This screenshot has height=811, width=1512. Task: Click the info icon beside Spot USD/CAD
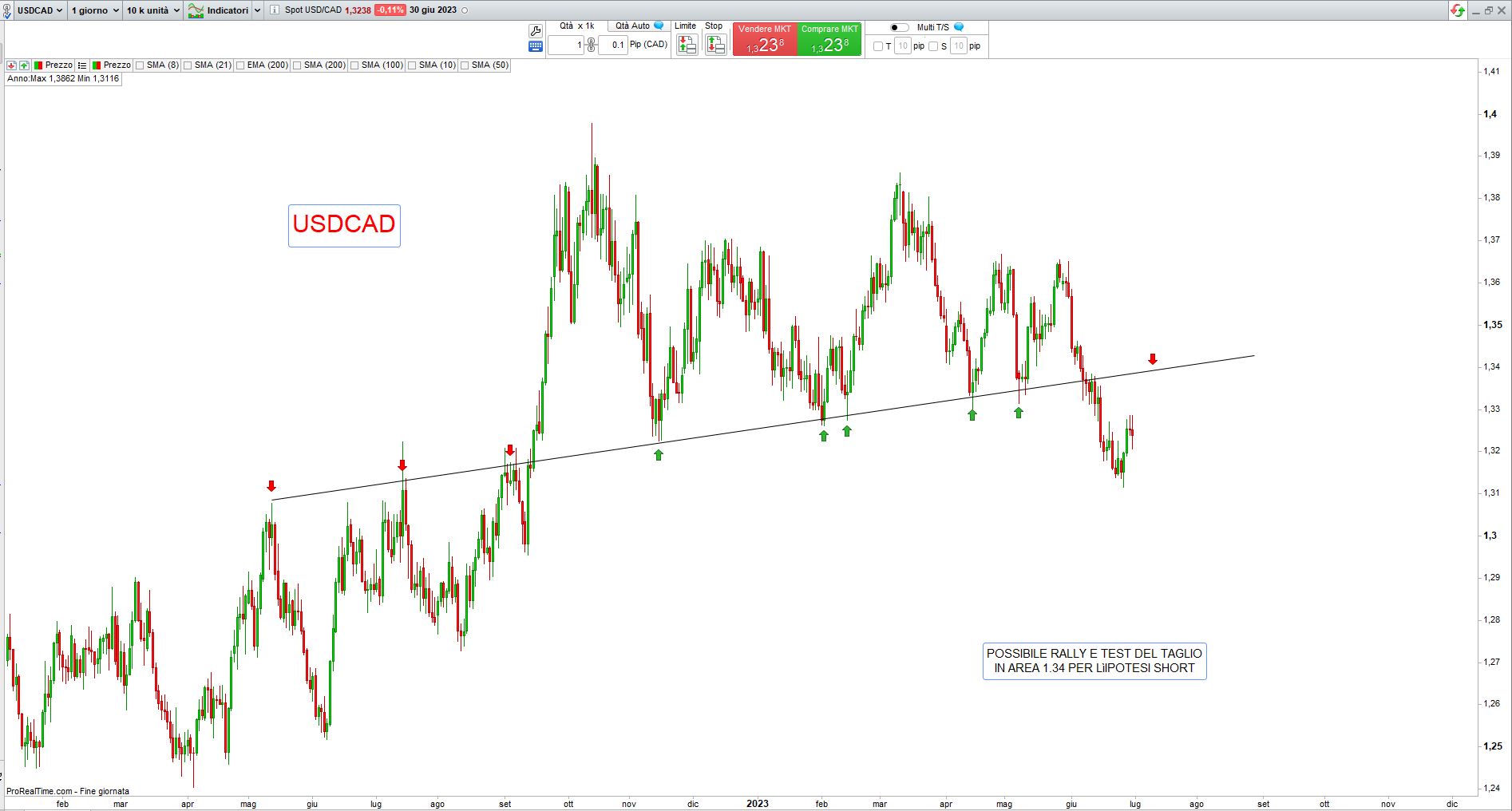tap(275, 10)
